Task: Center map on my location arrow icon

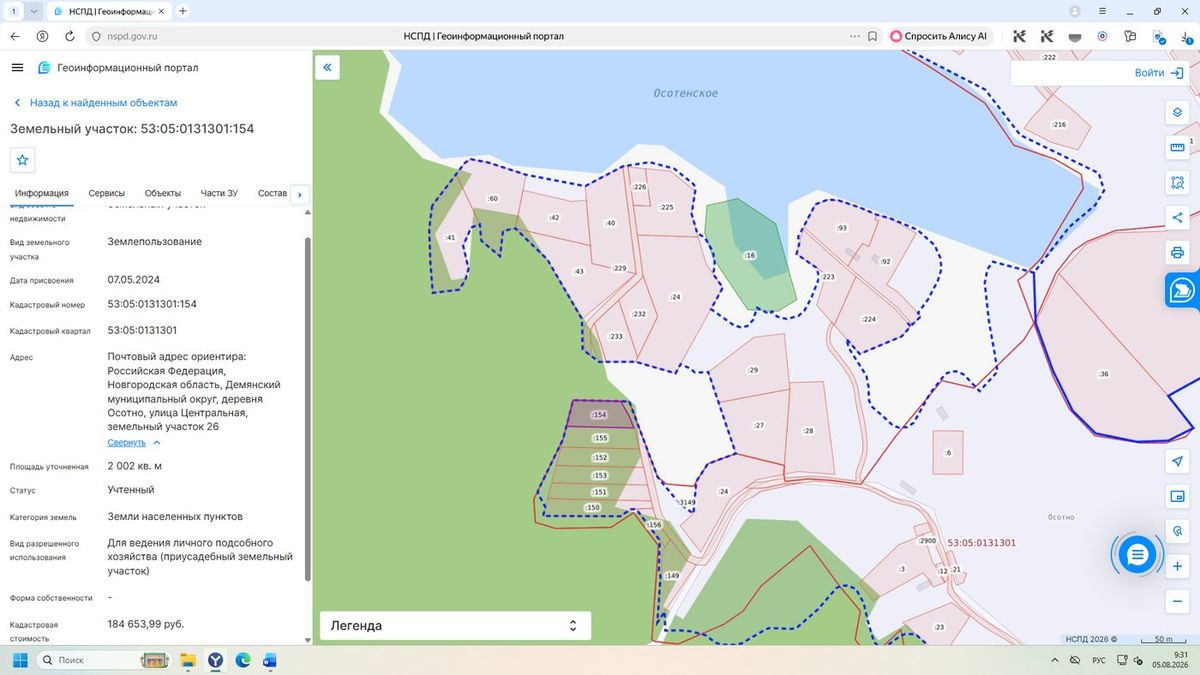Action: (x=1177, y=461)
